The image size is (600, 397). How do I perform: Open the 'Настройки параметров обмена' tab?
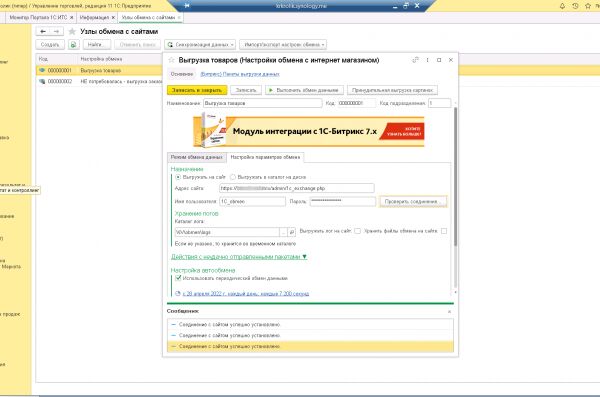(x=265, y=157)
